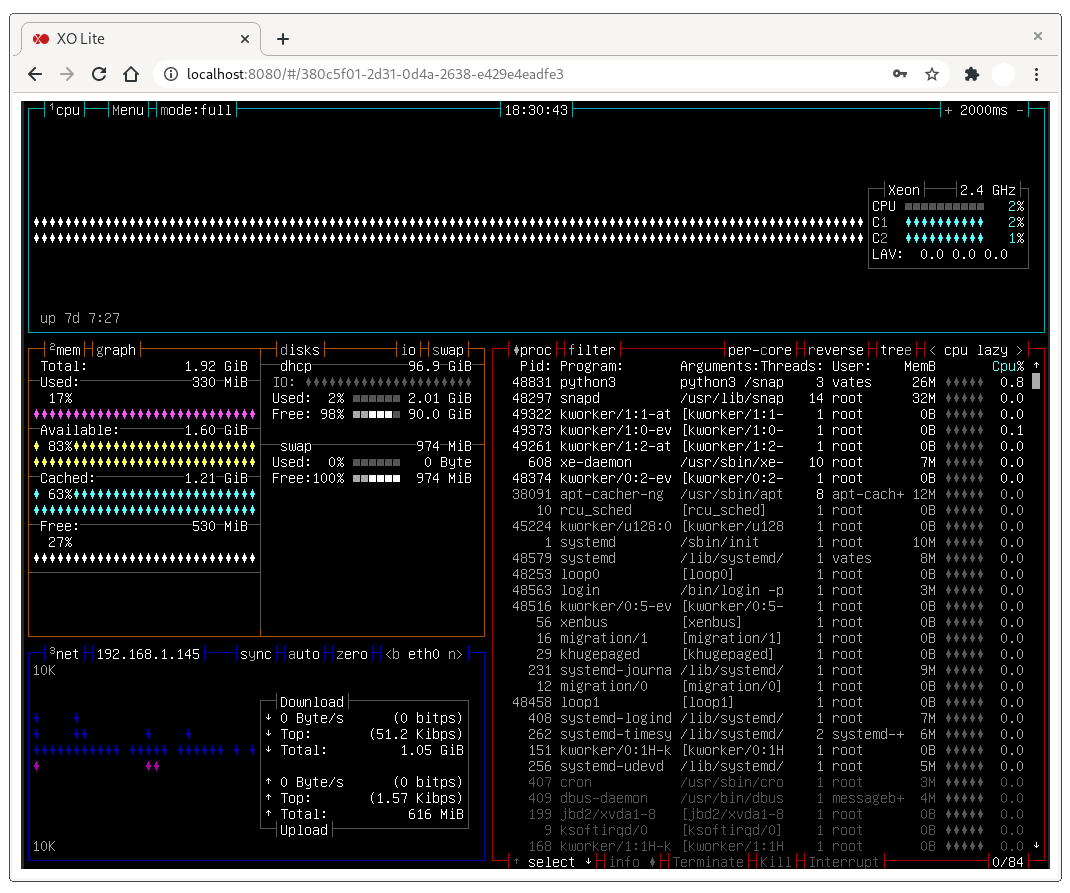
Task: Click the Terminate button in proc footer
Action: (x=708, y=862)
